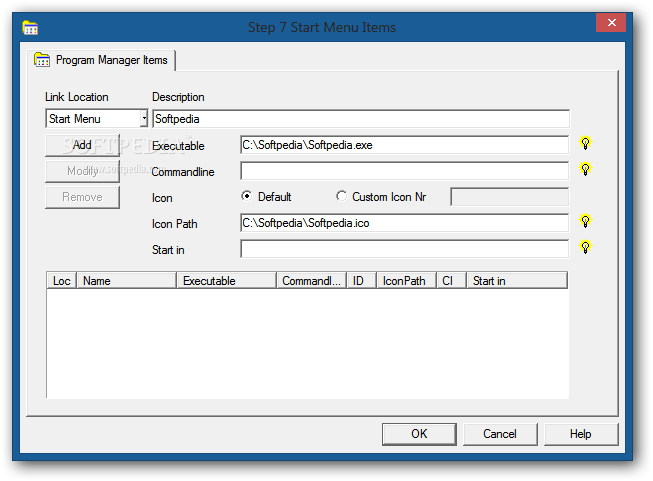
Task: Click the Commandl... column header
Action: [x=312, y=281]
